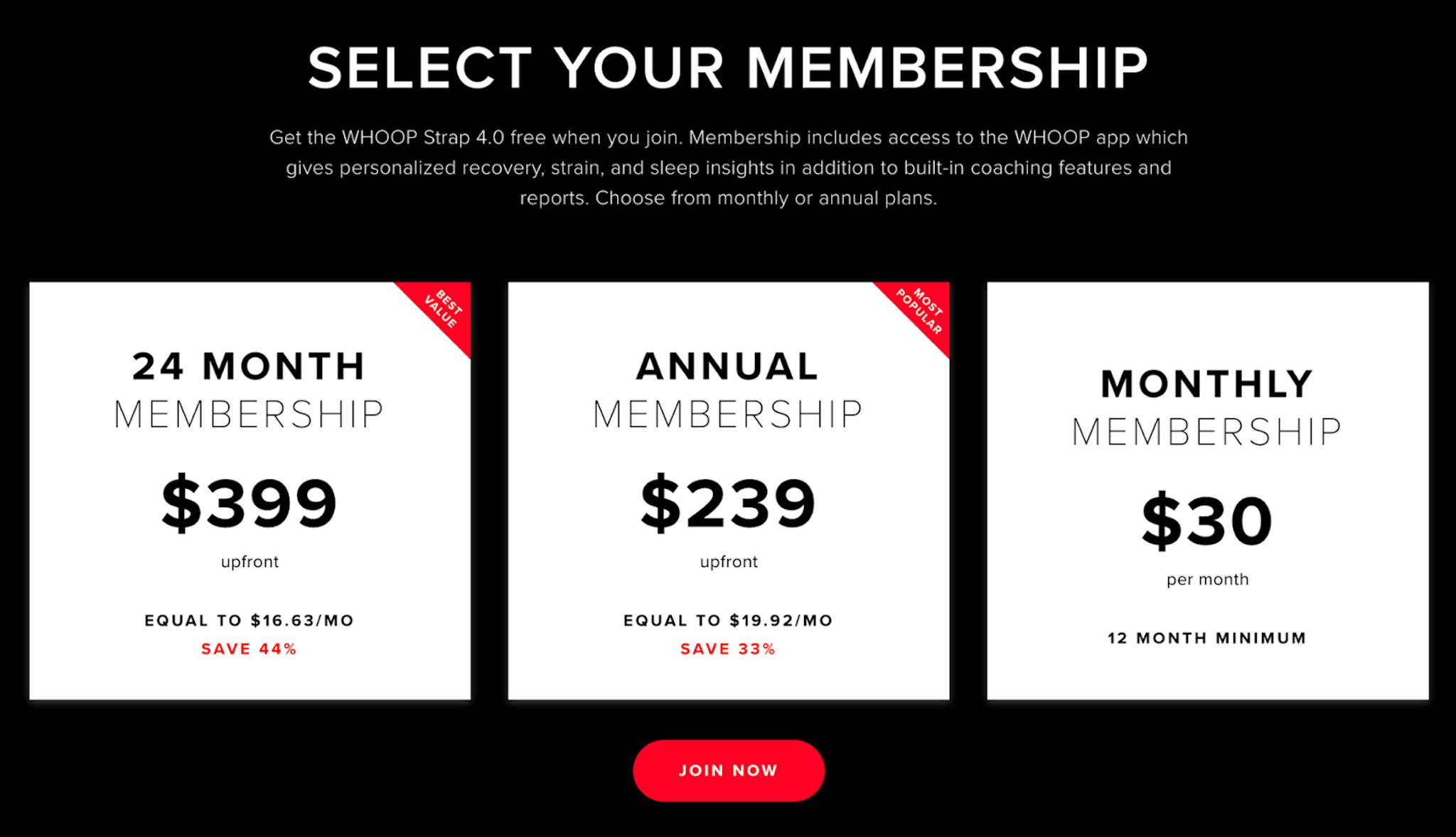1456x837 pixels.
Task: Select the Annual Membership title
Action: click(728, 389)
